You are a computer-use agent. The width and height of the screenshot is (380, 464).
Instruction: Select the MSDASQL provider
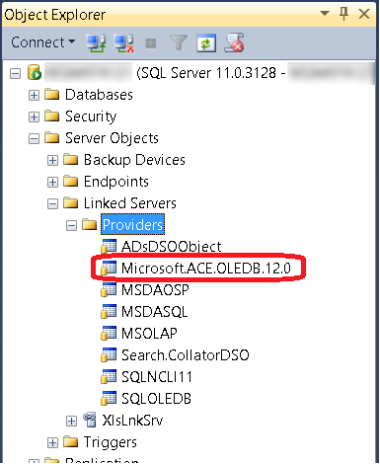pos(155,312)
